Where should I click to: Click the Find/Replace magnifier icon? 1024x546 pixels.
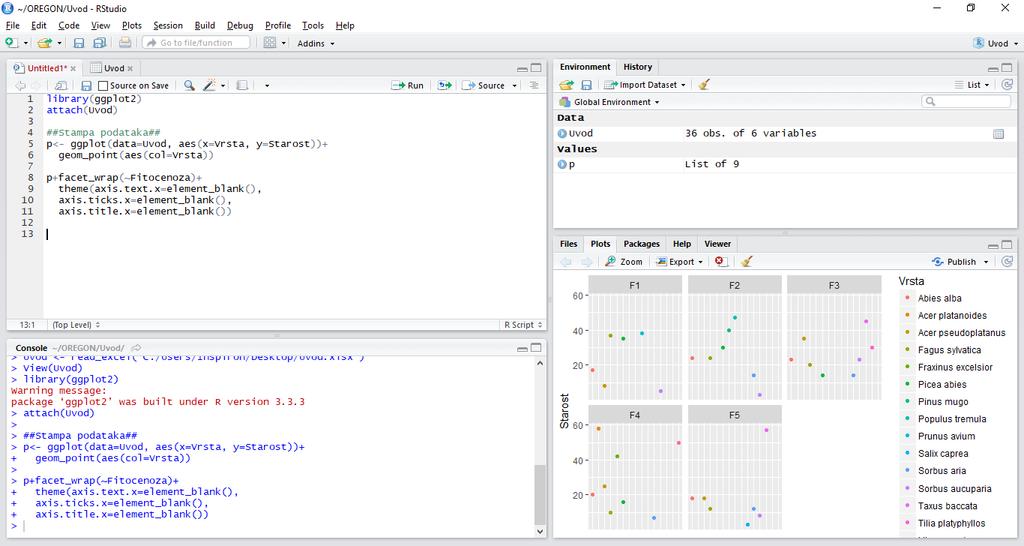click(189, 86)
